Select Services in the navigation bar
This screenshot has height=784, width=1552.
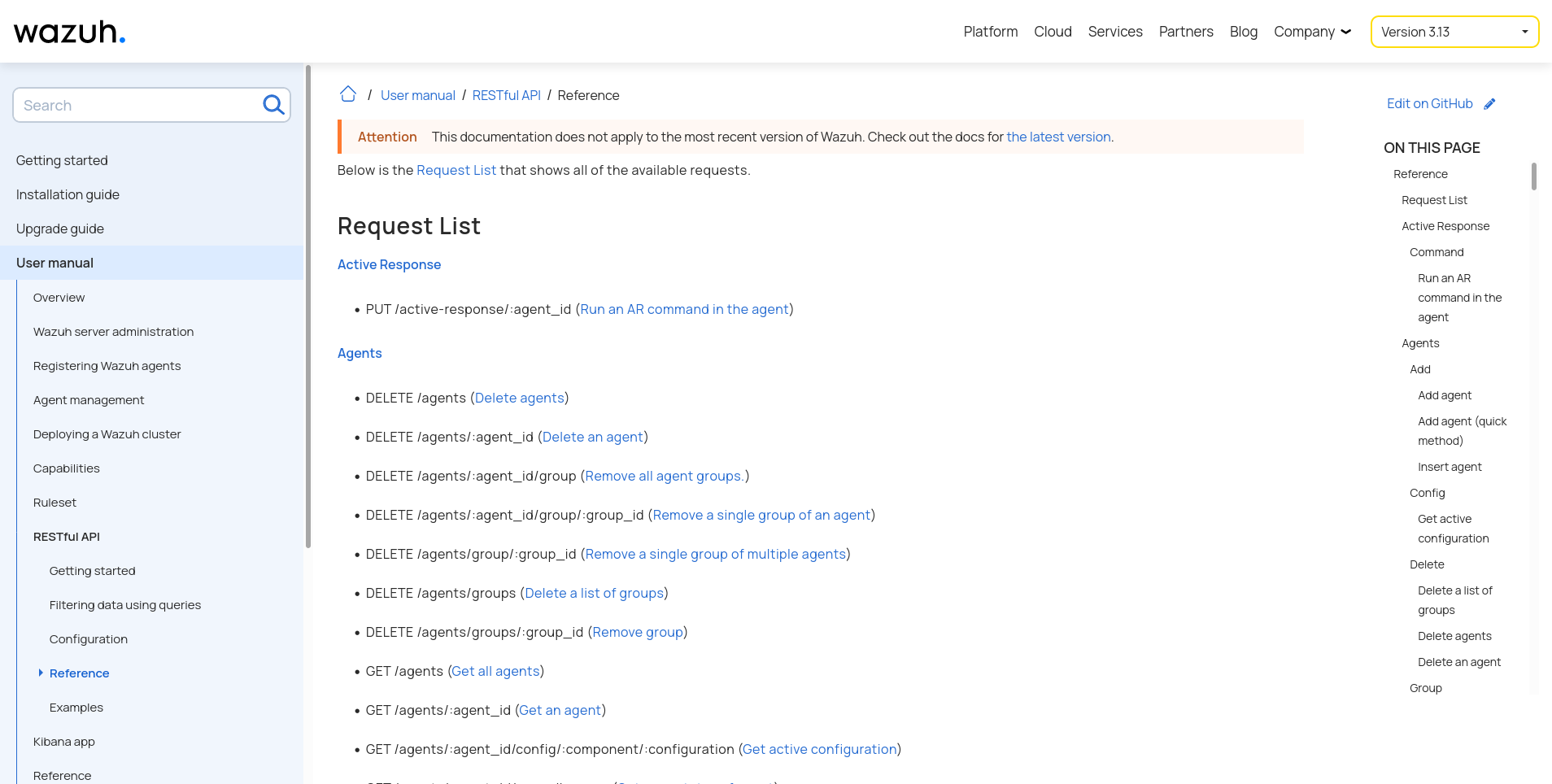(1114, 32)
